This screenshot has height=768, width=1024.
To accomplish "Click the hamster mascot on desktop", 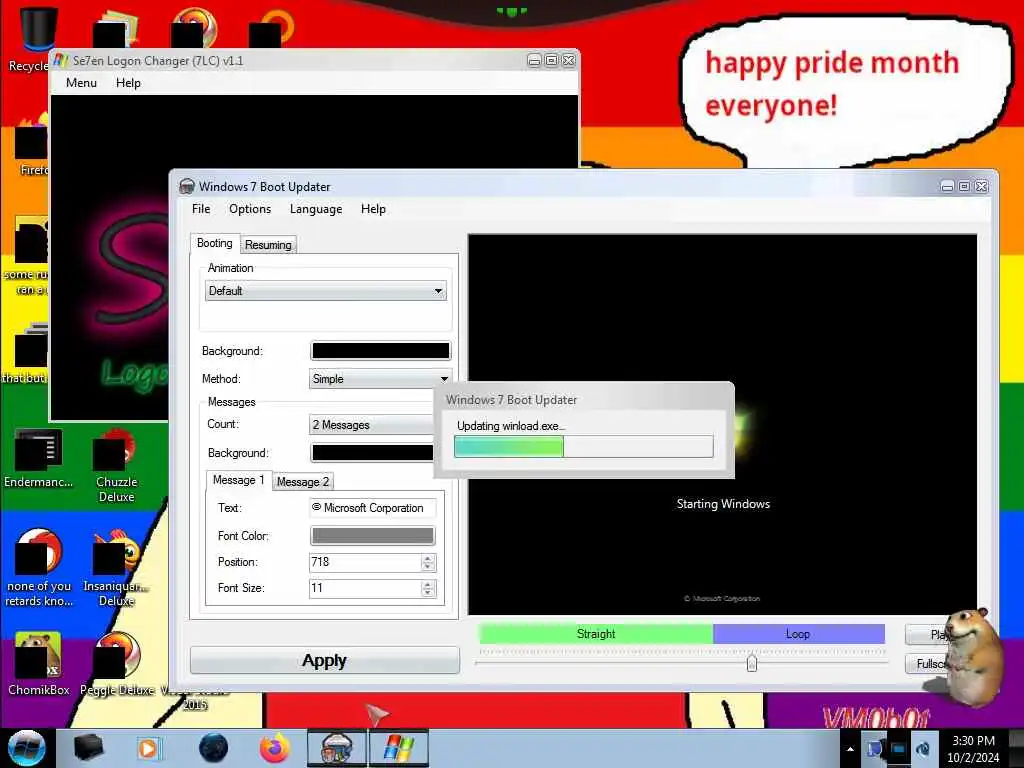I will (974, 656).
